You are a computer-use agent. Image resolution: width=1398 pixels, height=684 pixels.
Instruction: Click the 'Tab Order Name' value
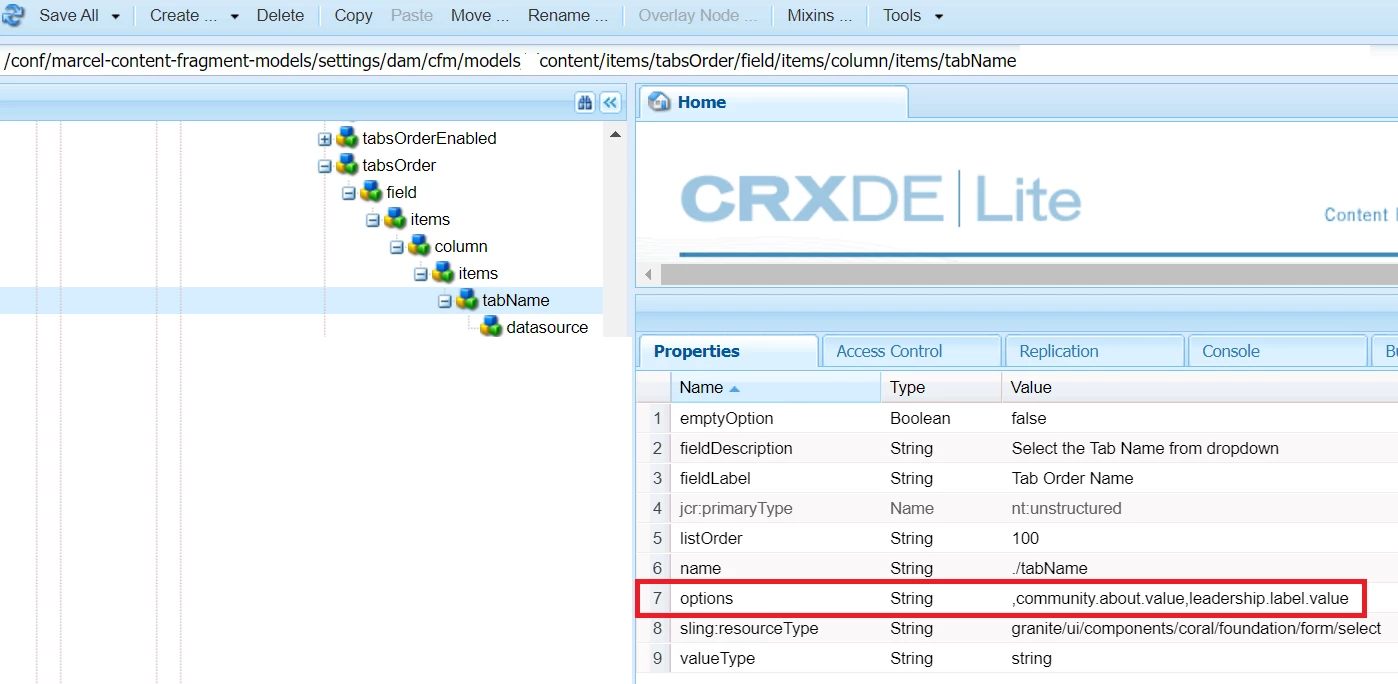1072,478
